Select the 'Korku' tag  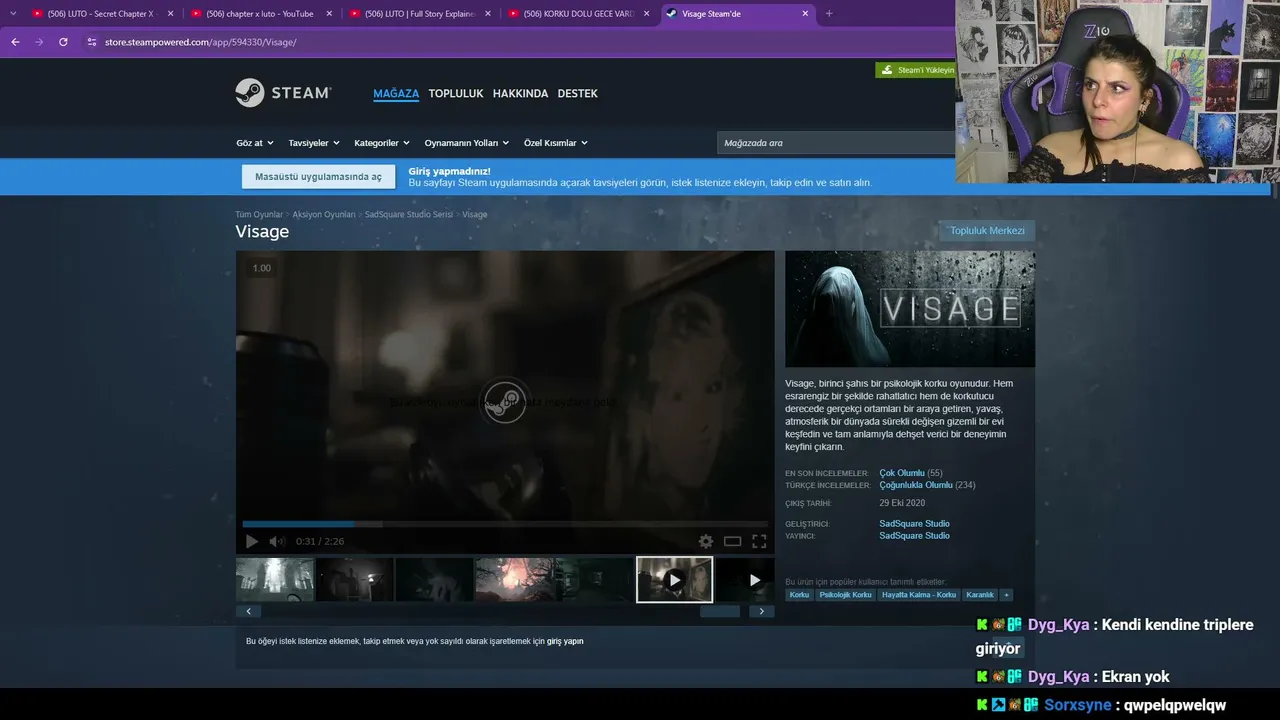click(799, 595)
